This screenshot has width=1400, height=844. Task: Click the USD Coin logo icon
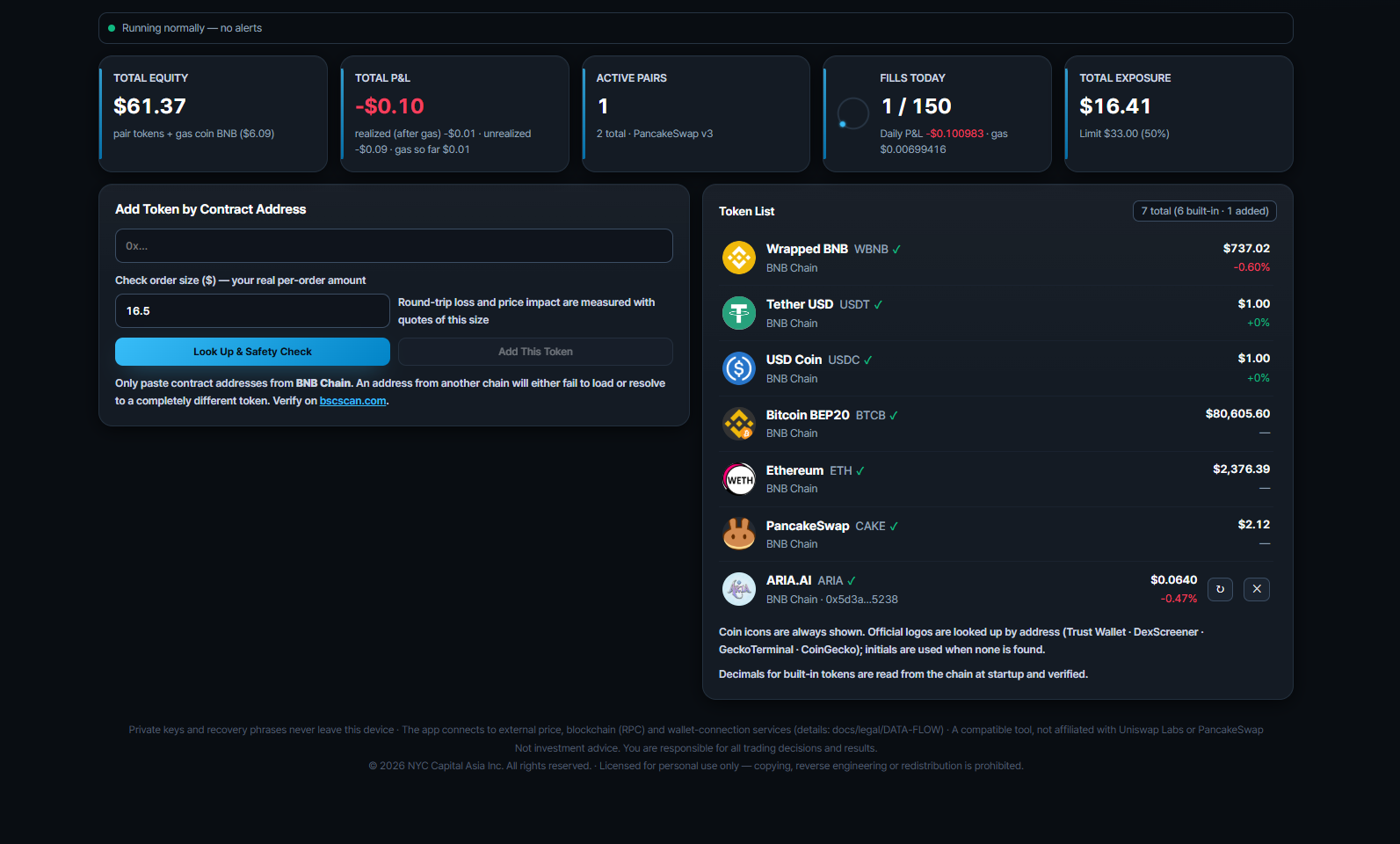[739, 368]
